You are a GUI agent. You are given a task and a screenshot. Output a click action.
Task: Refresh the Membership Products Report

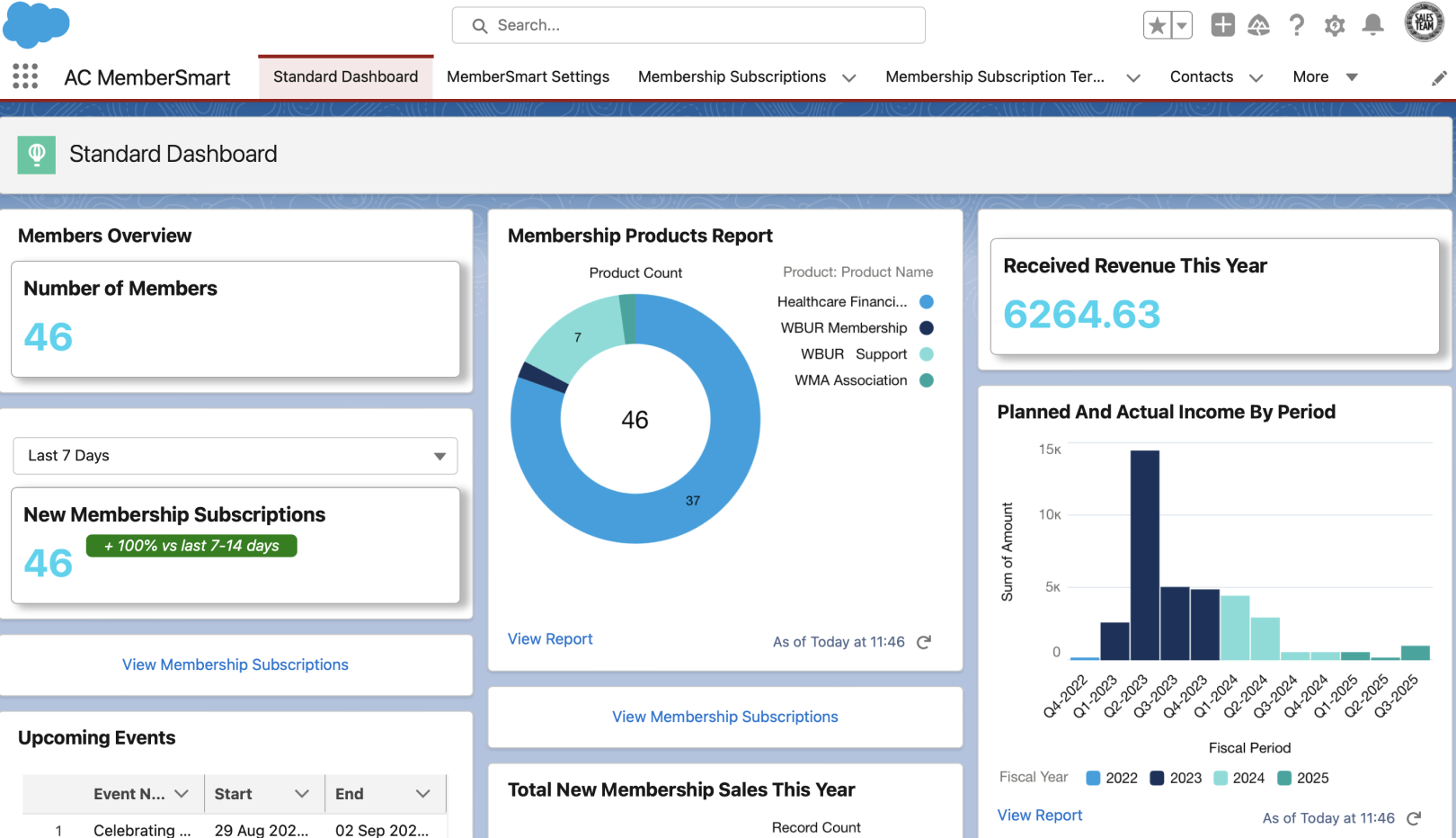(x=924, y=642)
